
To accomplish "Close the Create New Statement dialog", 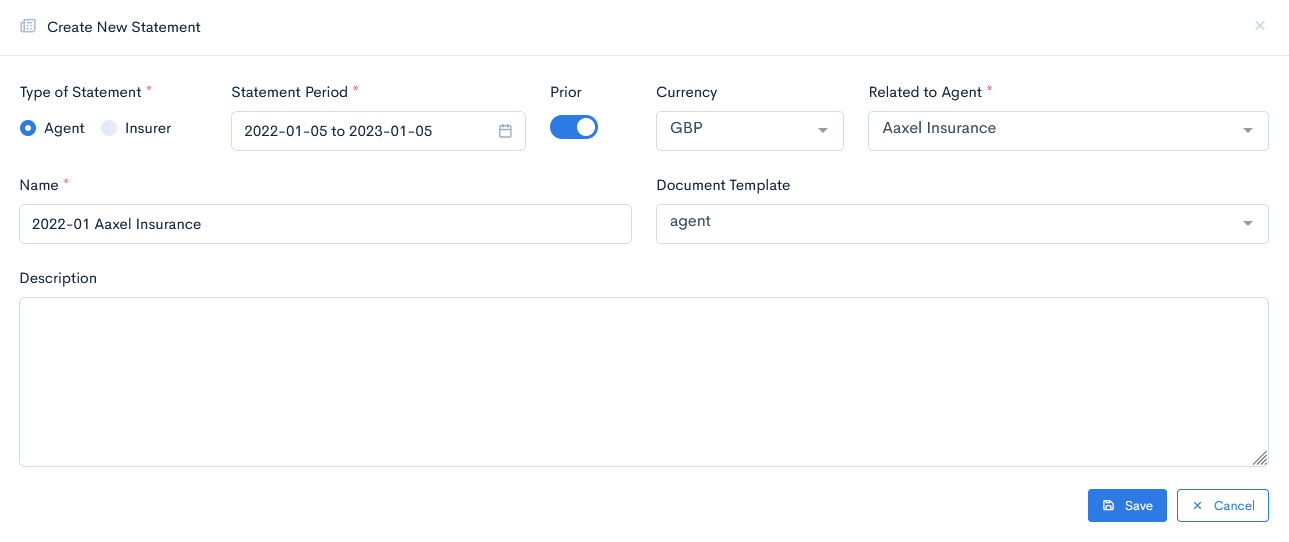I will click(x=1259, y=26).
